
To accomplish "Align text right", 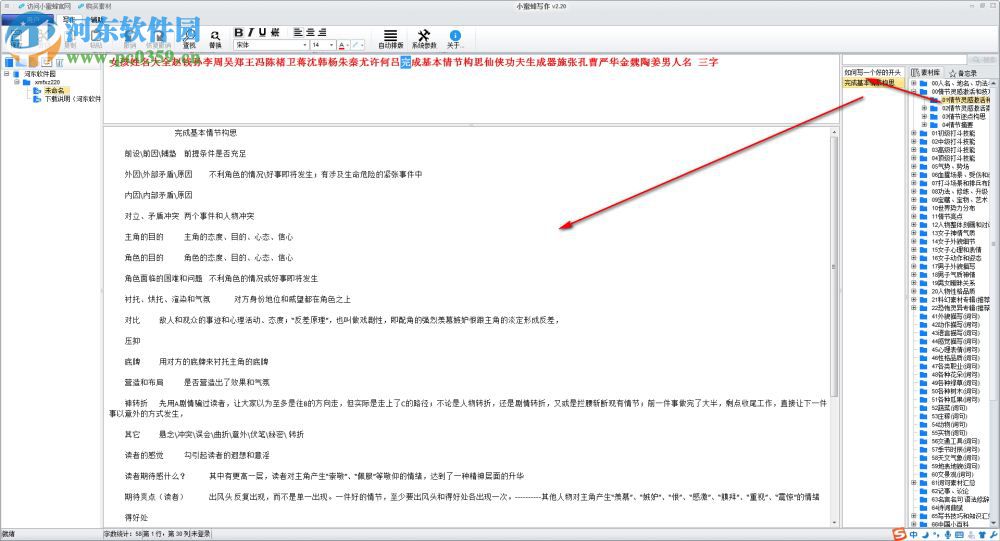I will (322, 33).
